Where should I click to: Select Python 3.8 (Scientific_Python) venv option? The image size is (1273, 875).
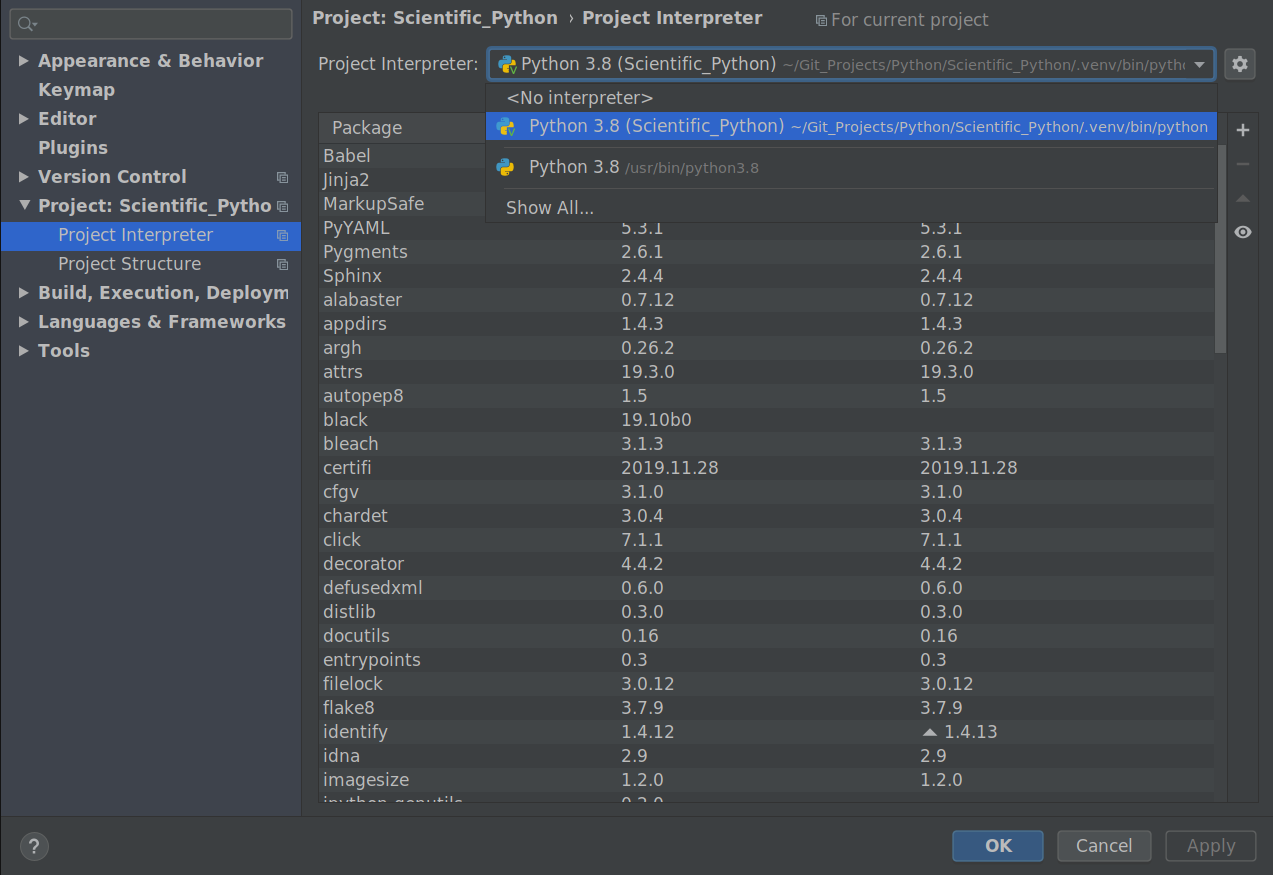(851, 126)
